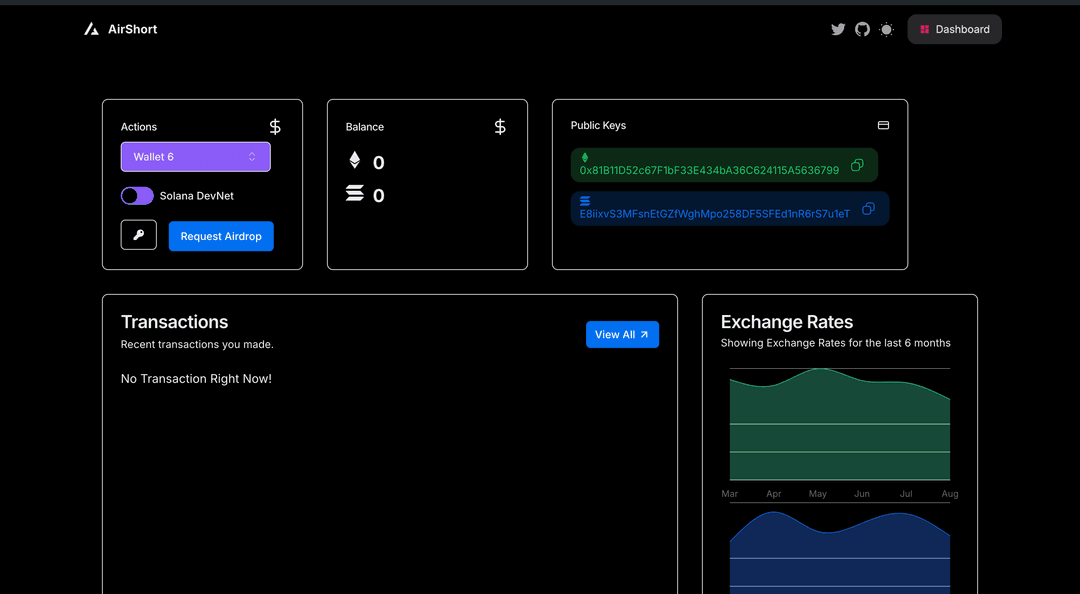Click the Wallet 6 selector chevron arrows
1080x594 pixels.
[x=252, y=157]
